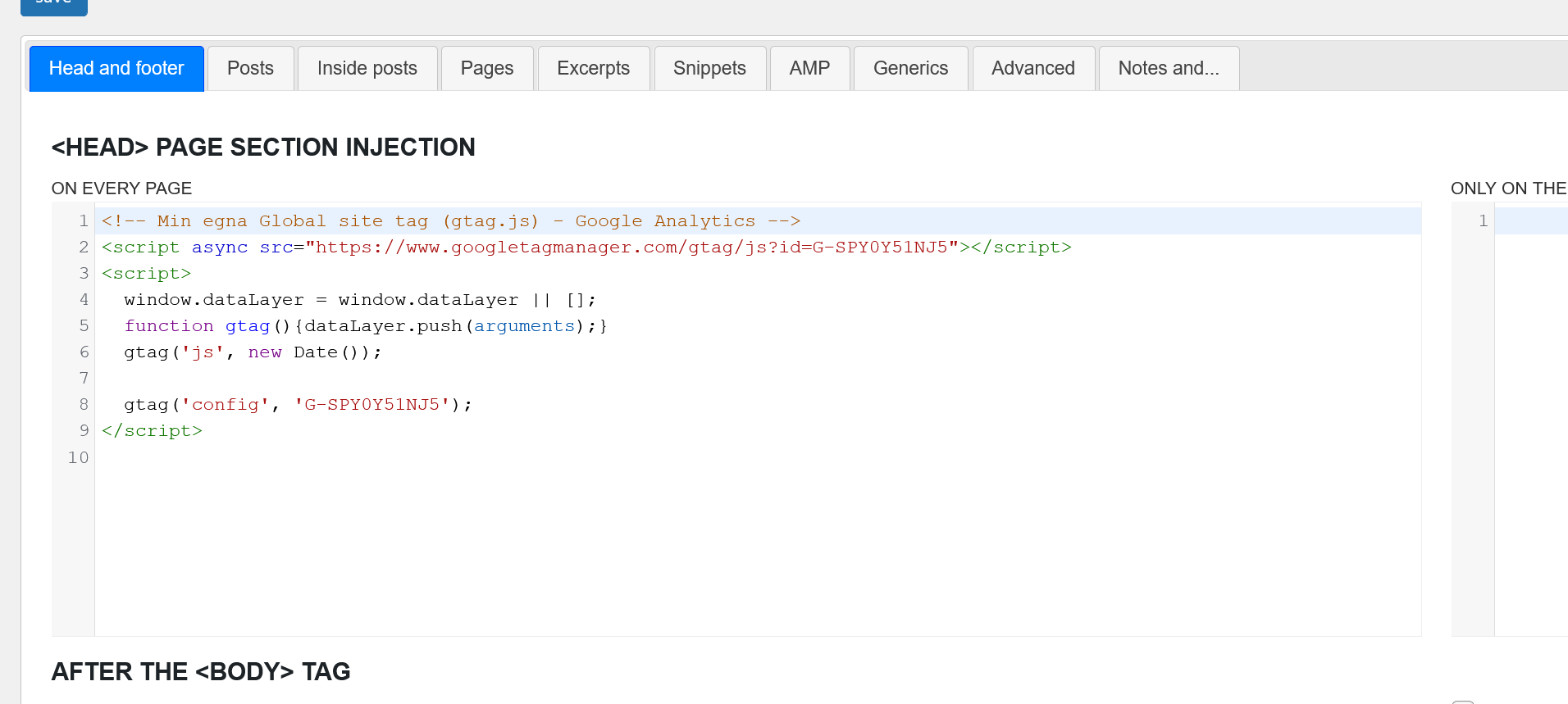The height and width of the screenshot is (704, 1568).
Task: Select the Inside posts tab
Action: tap(367, 68)
